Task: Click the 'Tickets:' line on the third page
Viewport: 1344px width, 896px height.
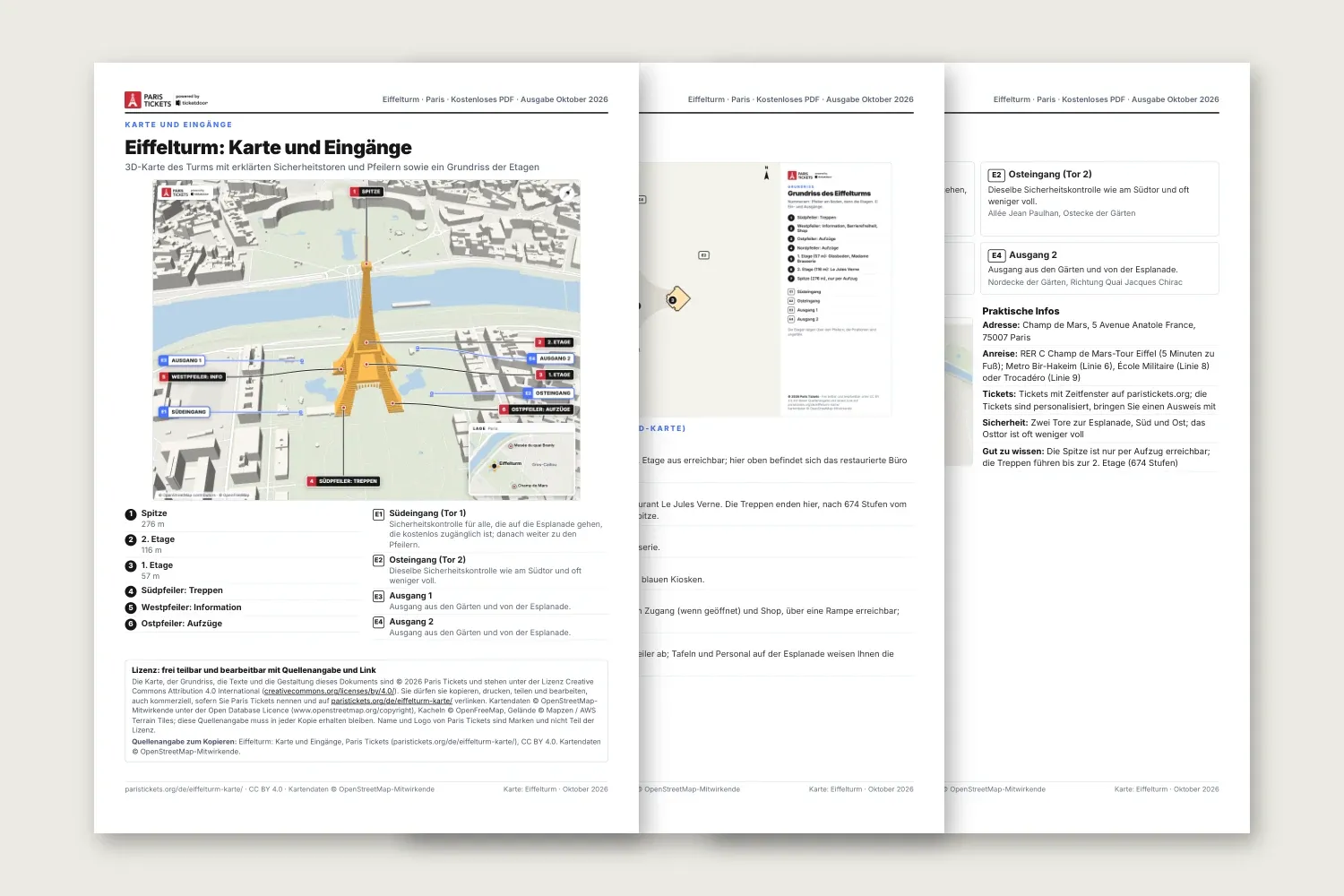Action: [1098, 401]
